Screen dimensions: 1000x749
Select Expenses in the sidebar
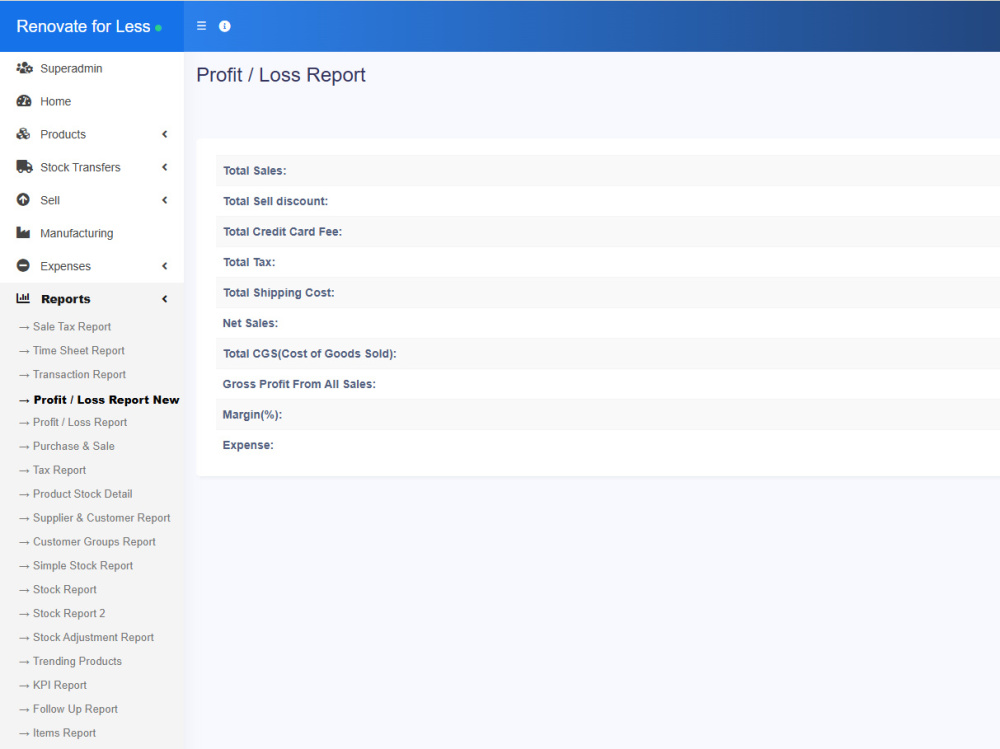pos(65,266)
